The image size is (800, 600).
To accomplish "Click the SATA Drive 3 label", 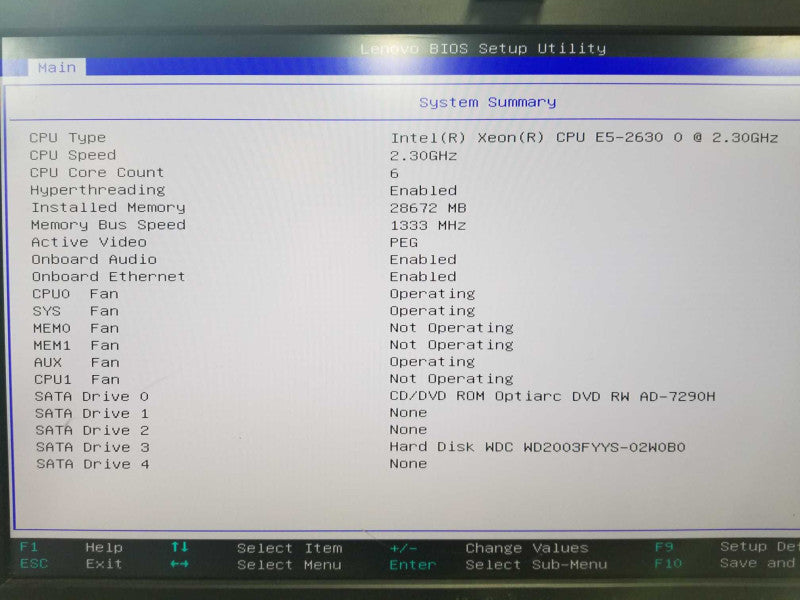I will click(93, 447).
